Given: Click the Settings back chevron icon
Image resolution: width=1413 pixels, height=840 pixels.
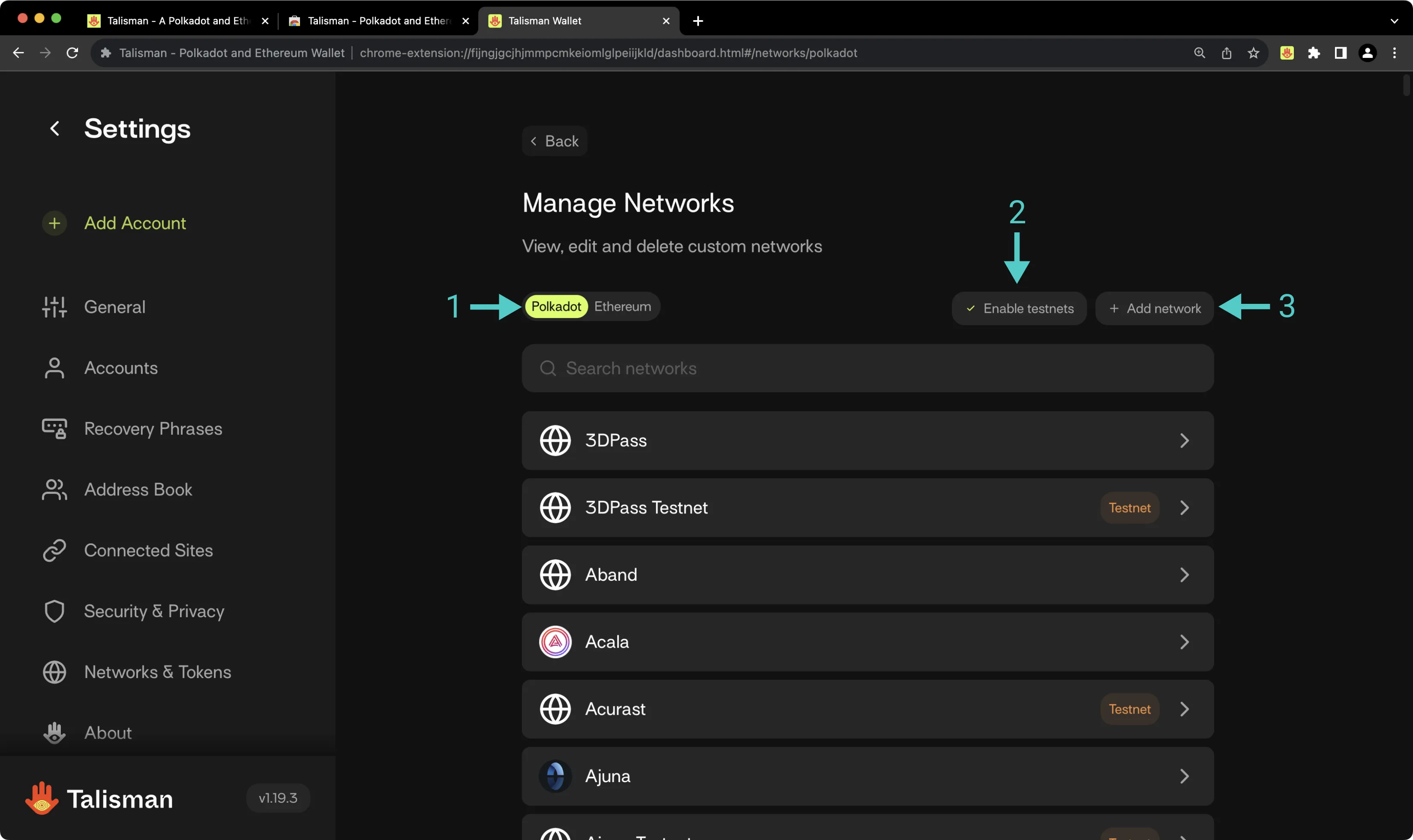Looking at the screenshot, I should pos(54,129).
